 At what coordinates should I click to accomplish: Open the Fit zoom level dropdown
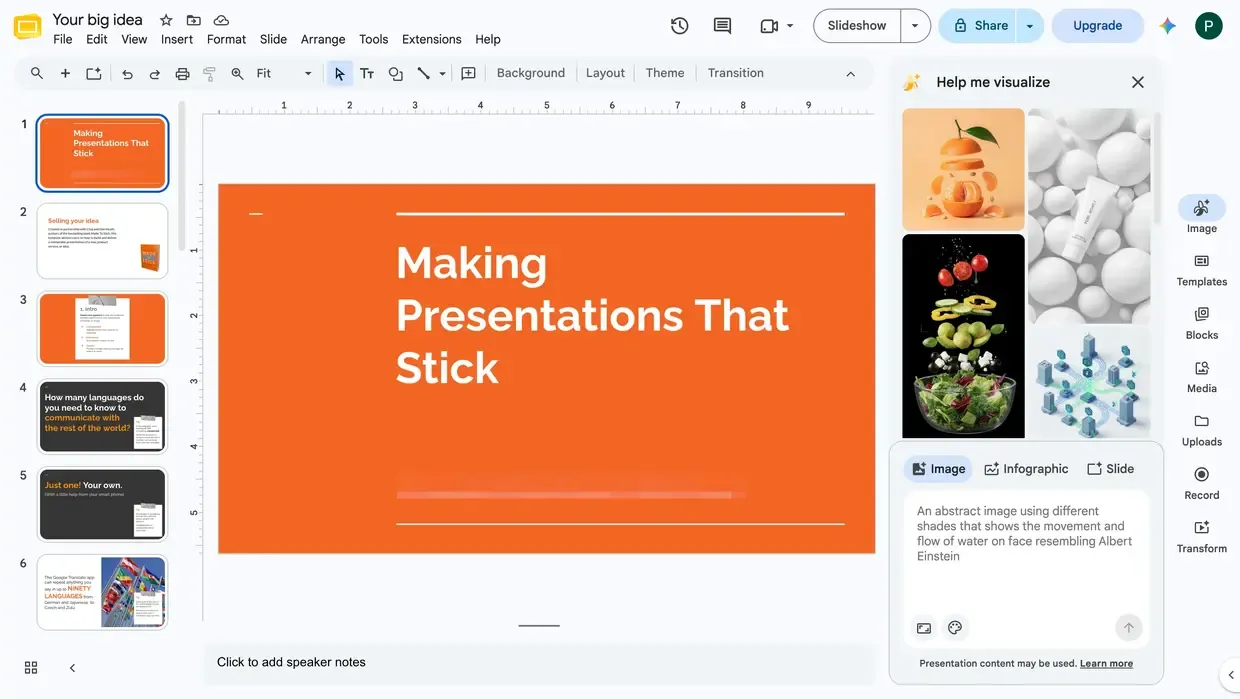coord(285,73)
